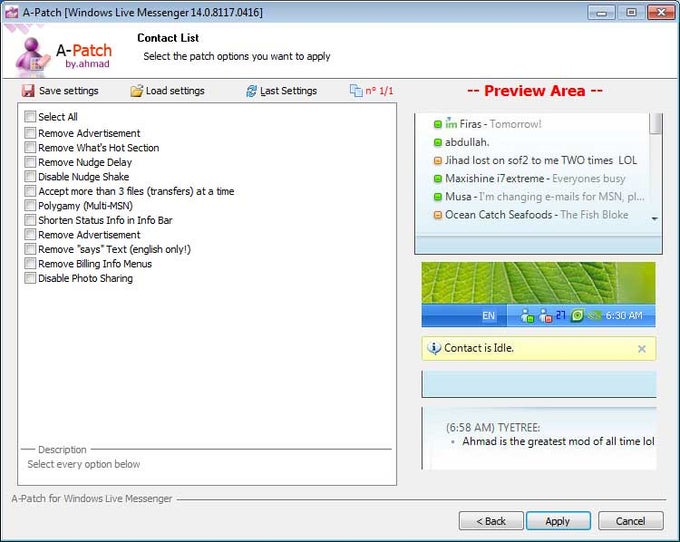
Task: Click the Cancel button
Action: click(x=631, y=521)
